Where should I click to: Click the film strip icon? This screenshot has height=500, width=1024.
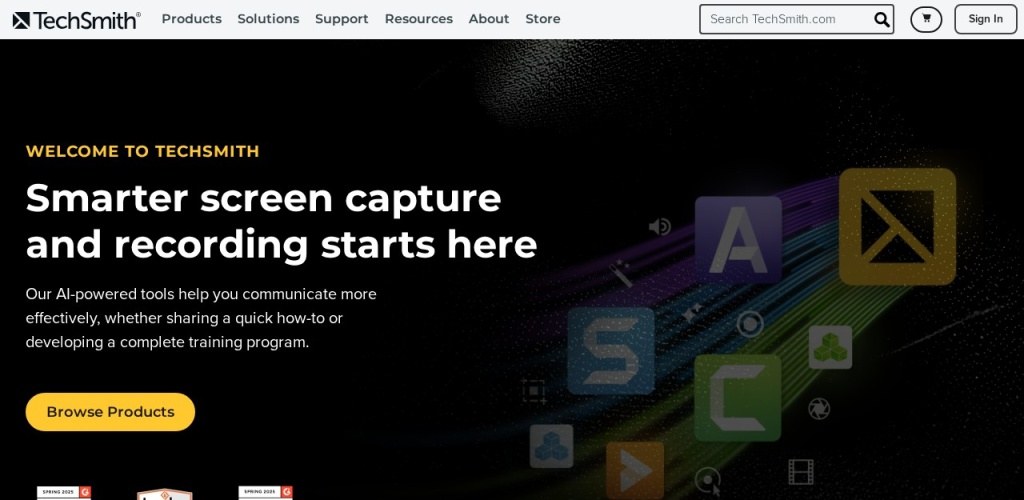tap(801, 472)
